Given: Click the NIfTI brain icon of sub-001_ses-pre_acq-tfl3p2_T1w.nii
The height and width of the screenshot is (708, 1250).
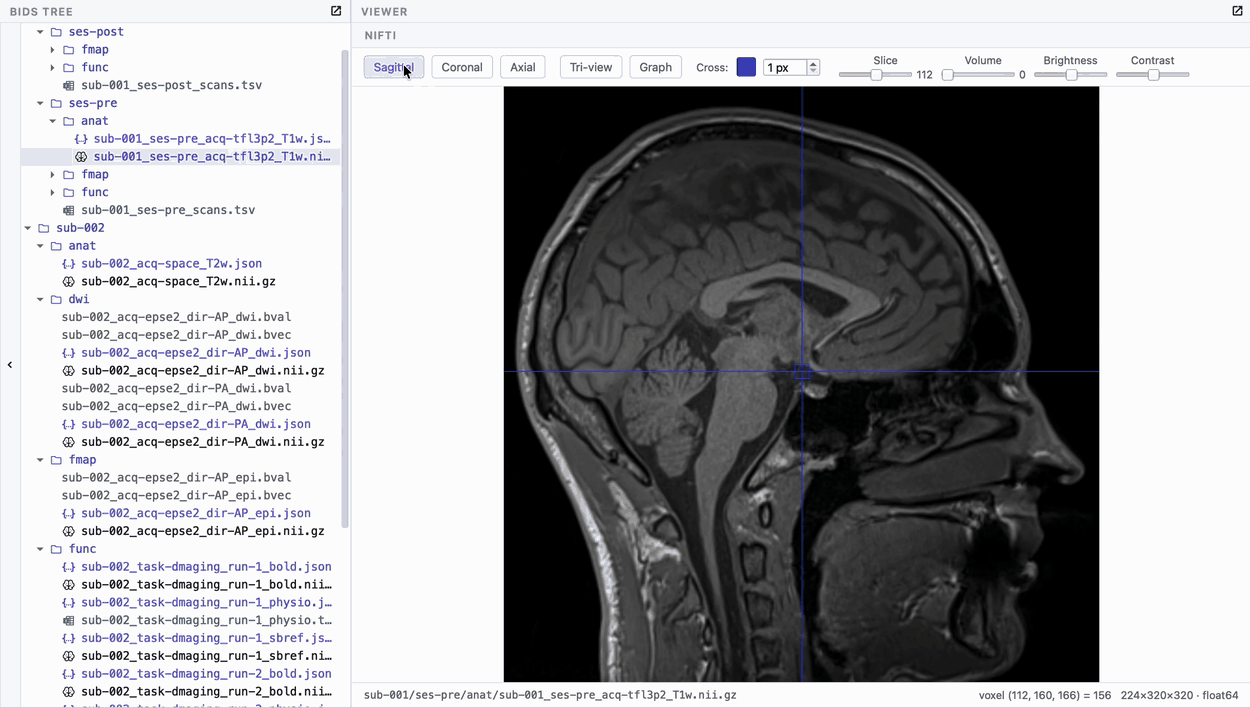Looking at the screenshot, I should pyautogui.click(x=81, y=157).
